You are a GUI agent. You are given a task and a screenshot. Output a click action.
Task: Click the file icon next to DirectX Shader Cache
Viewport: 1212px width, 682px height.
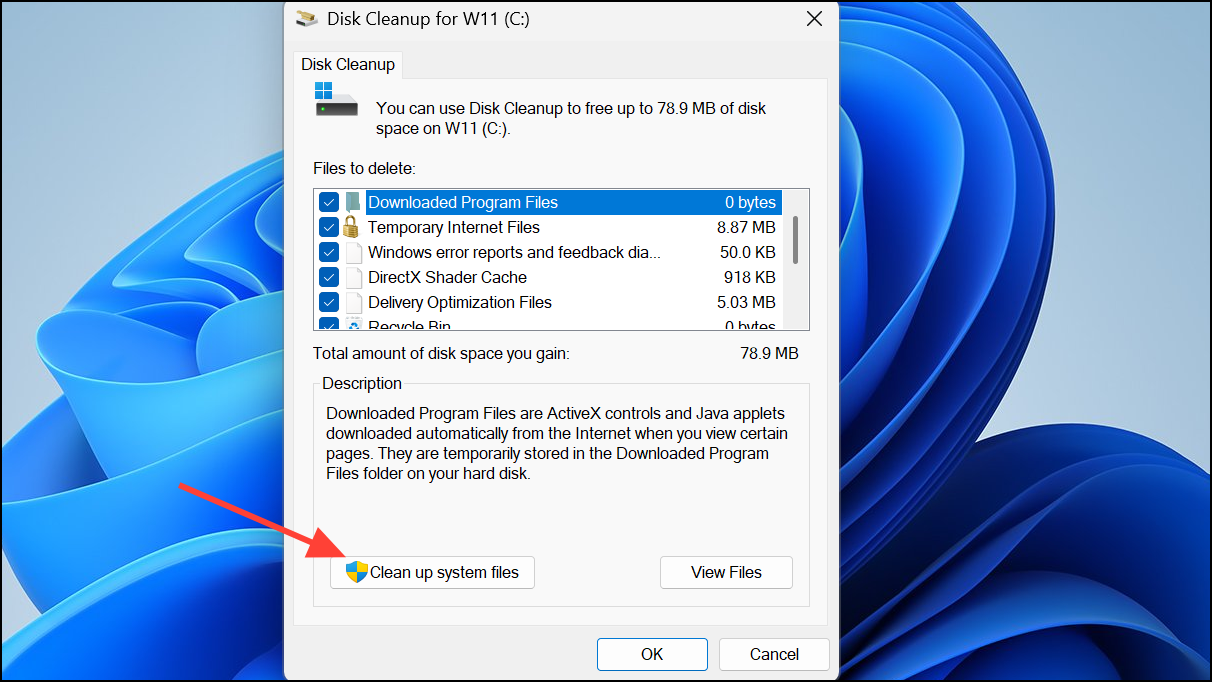click(x=353, y=277)
